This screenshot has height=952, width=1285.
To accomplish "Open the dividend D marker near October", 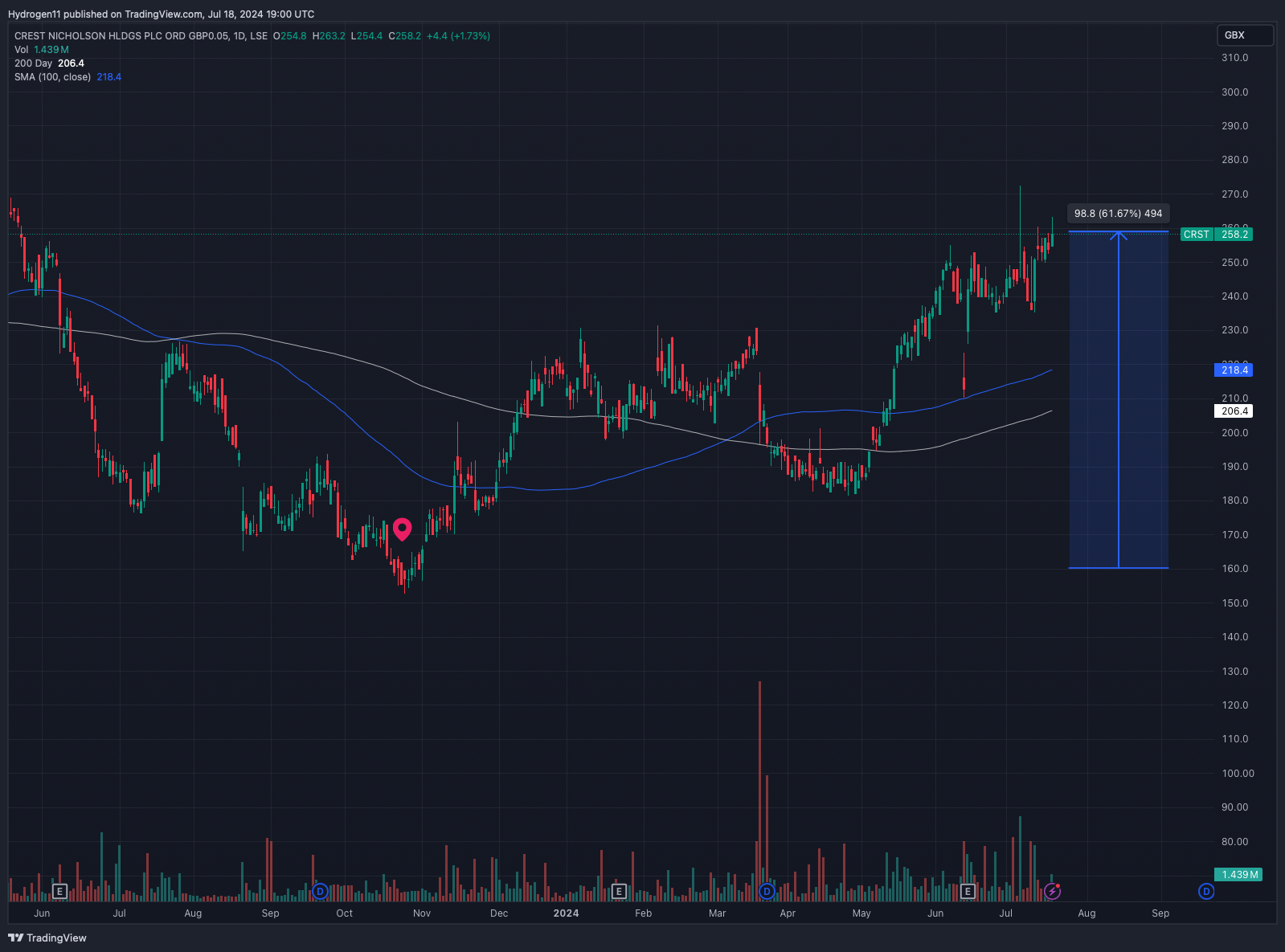I will tap(320, 891).
